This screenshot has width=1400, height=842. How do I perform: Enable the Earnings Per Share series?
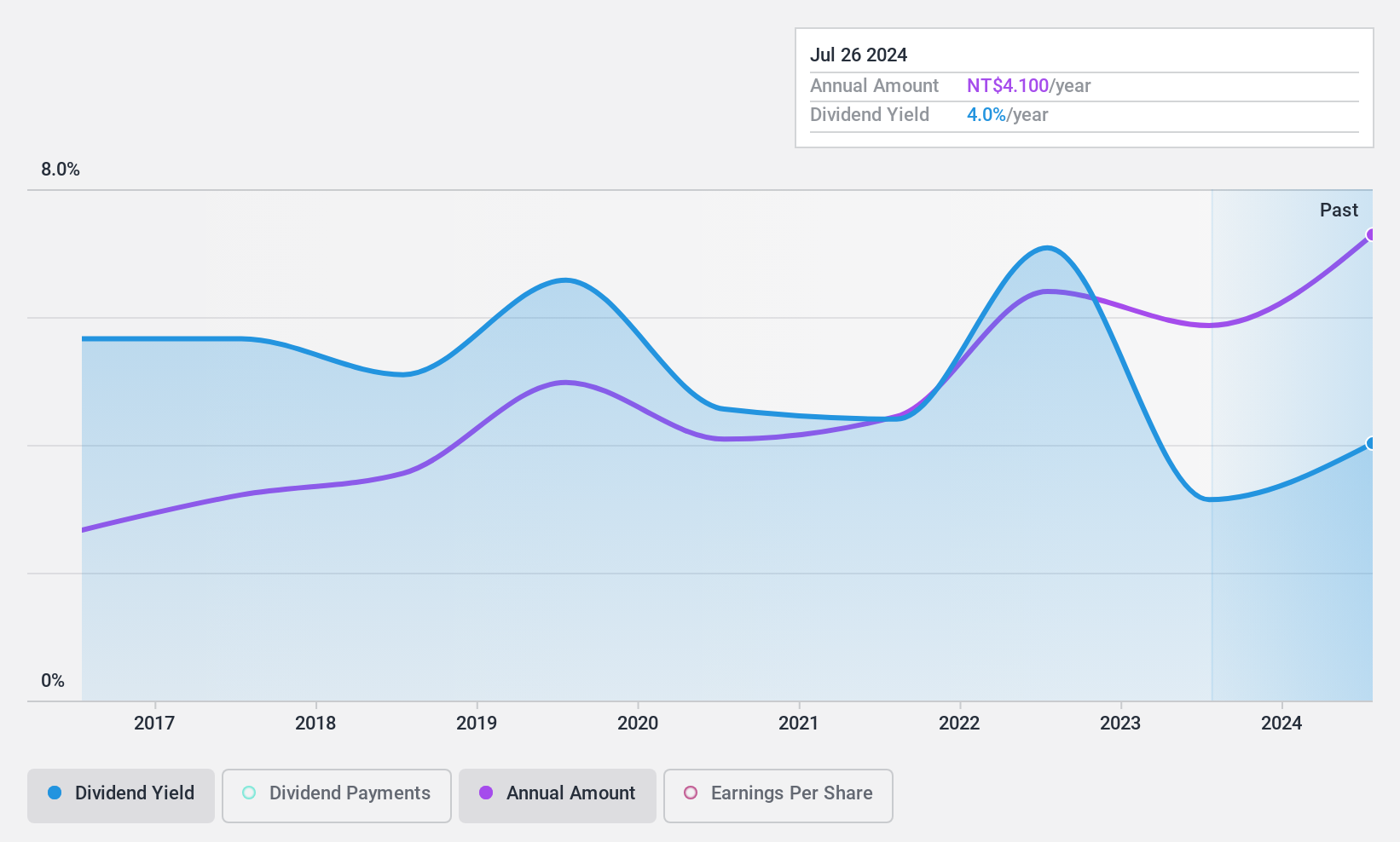point(778,795)
